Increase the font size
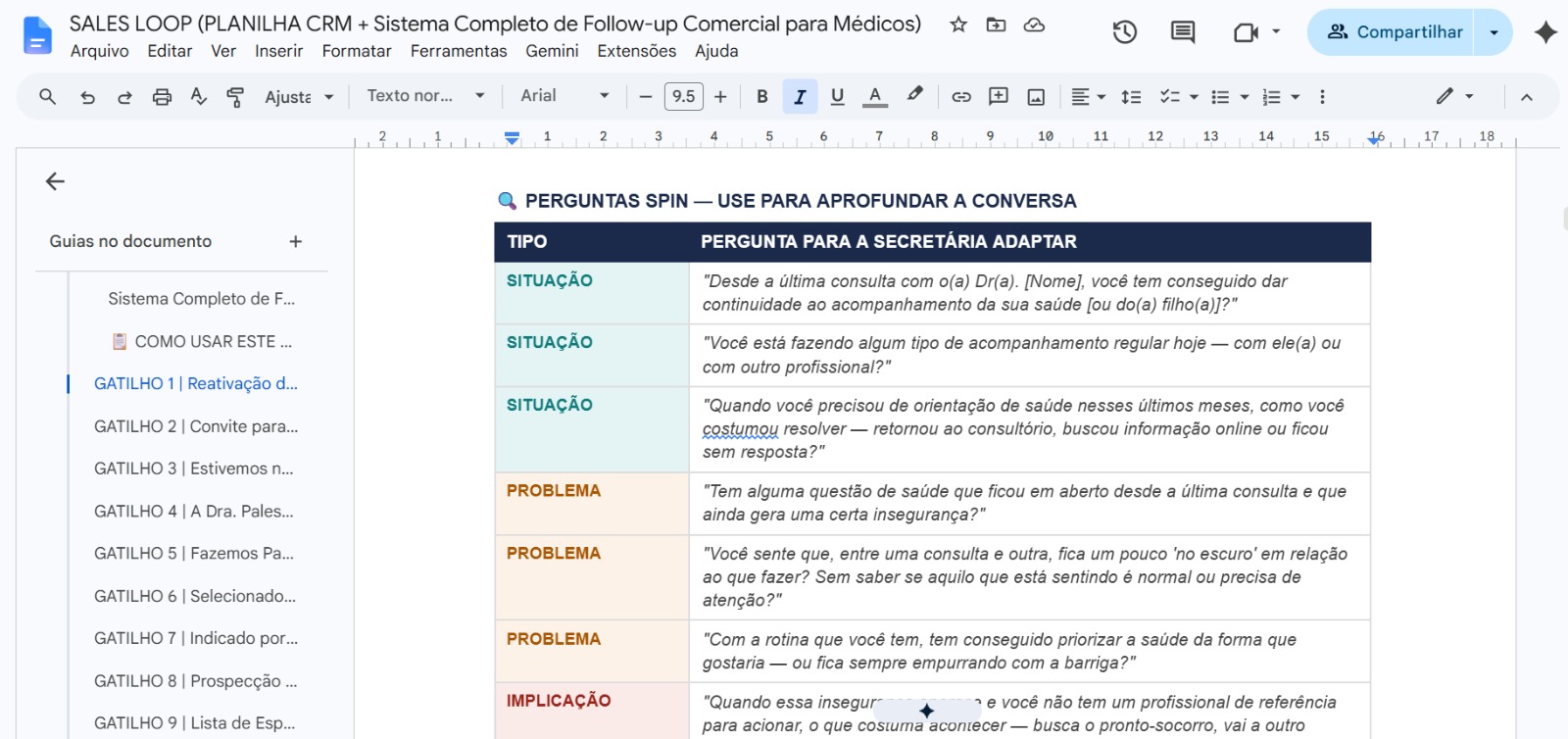The image size is (1568, 739). click(x=720, y=96)
